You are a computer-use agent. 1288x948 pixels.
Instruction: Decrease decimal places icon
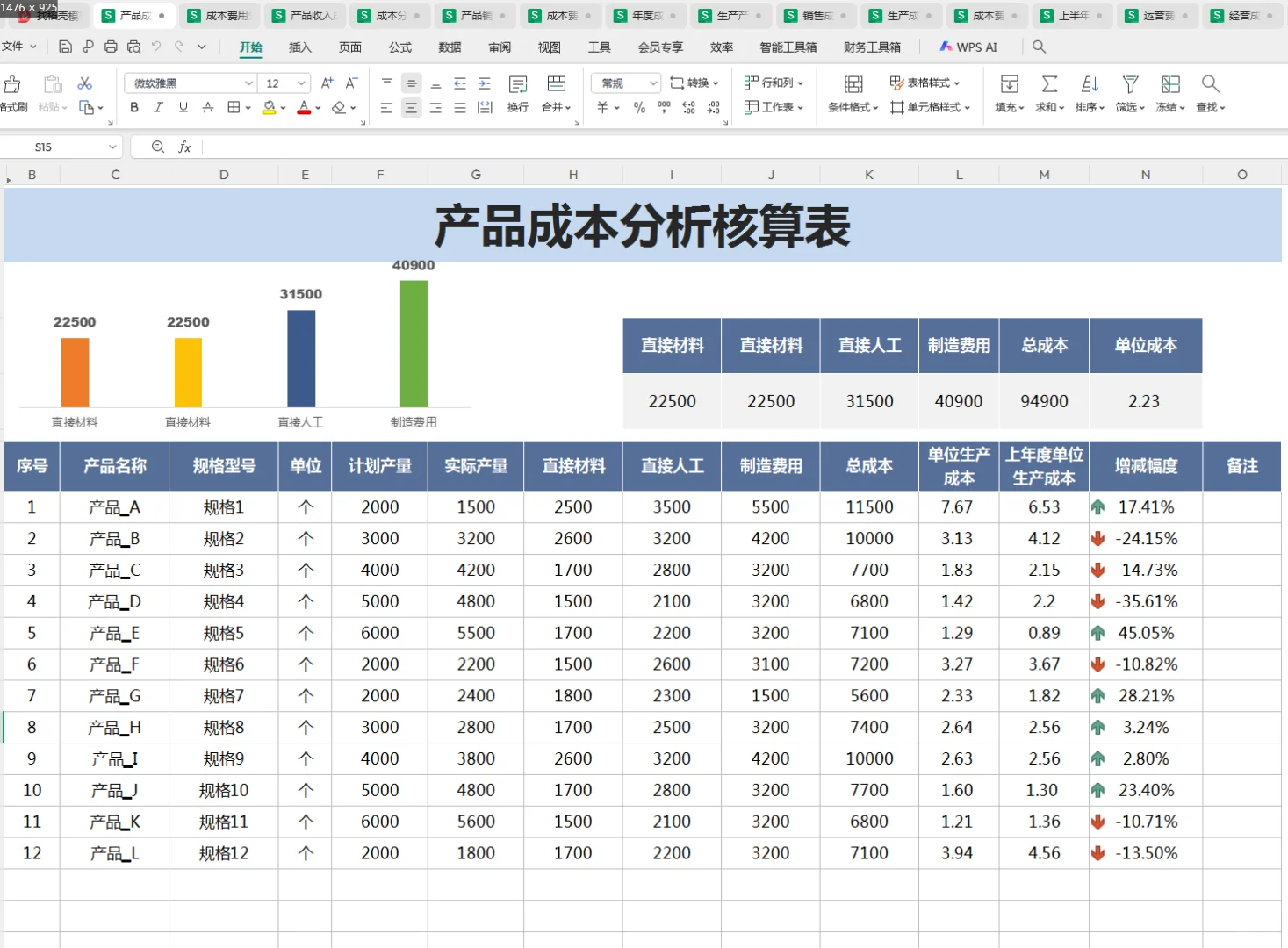click(713, 107)
